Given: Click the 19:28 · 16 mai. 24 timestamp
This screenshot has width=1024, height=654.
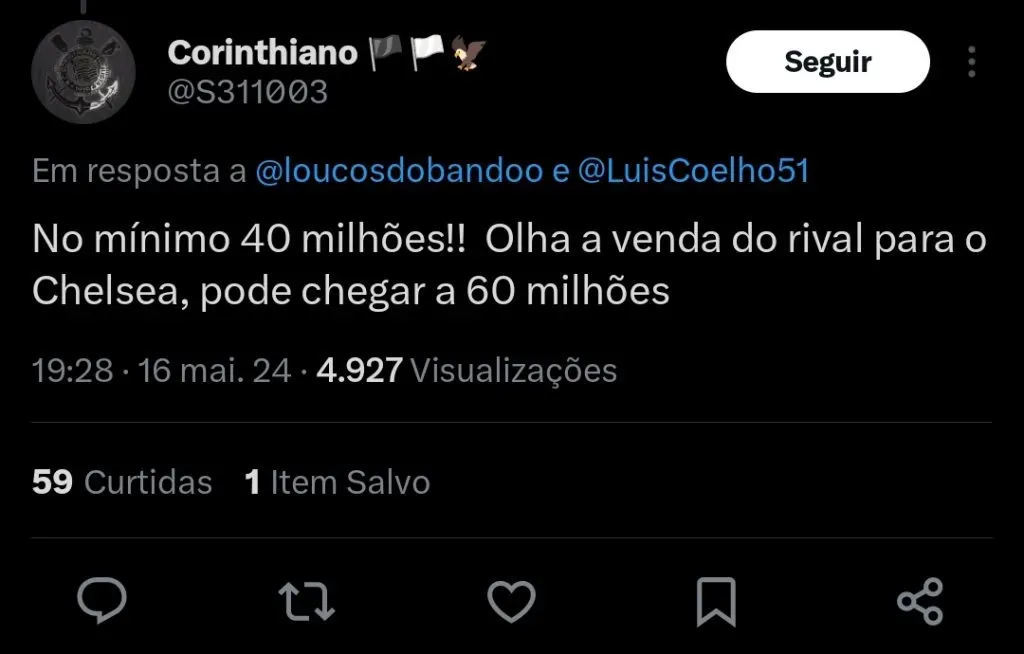Looking at the screenshot, I should [x=162, y=371].
